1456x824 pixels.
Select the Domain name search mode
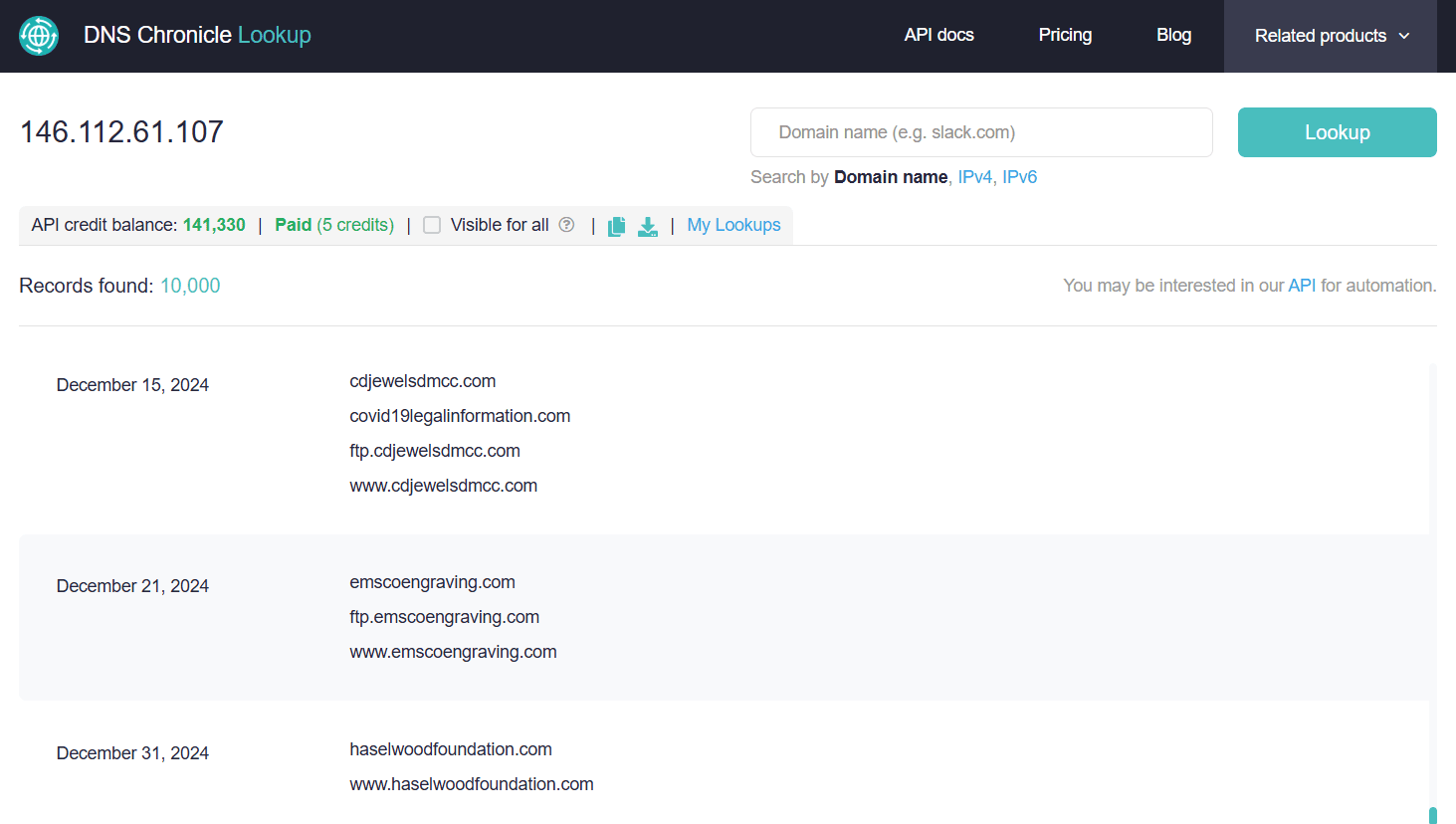tap(891, 177)
